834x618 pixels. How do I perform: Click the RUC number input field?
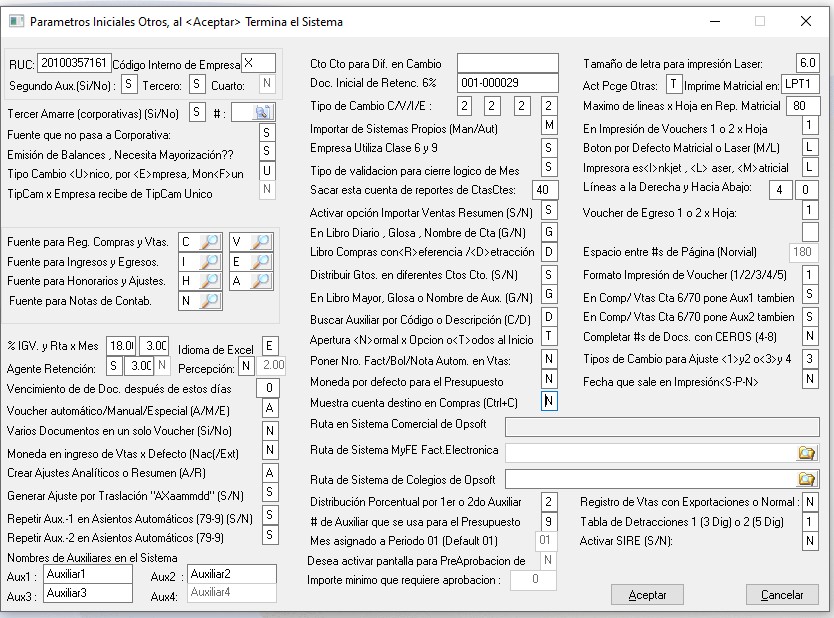(73, 64)
